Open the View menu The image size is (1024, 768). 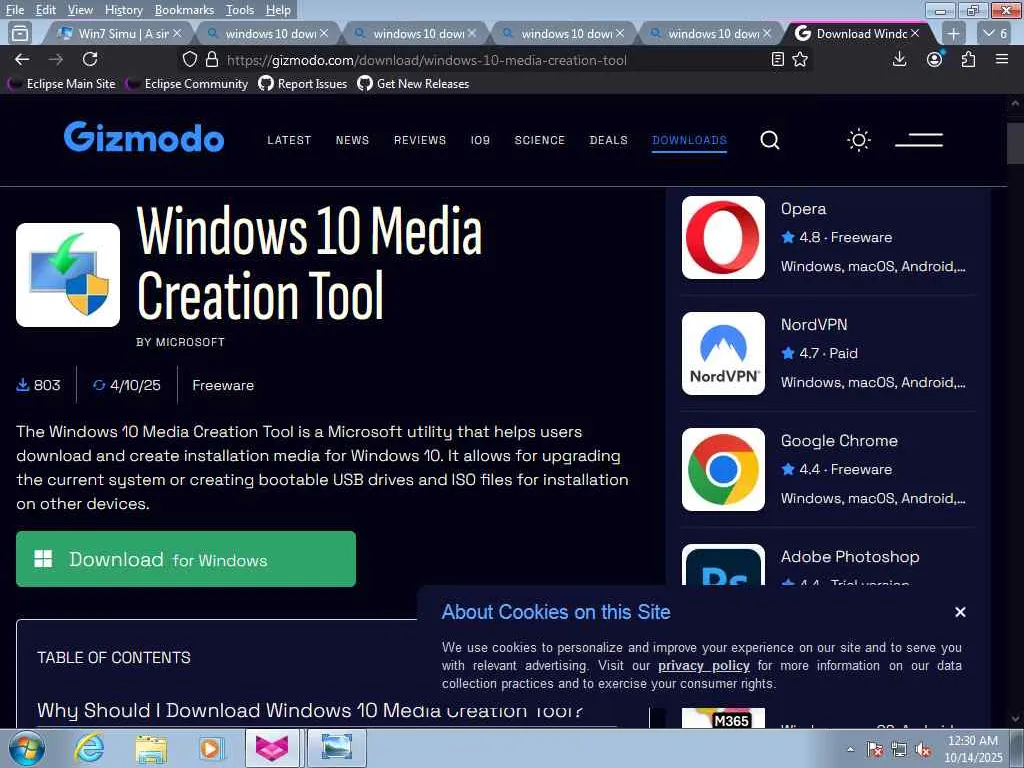80,9
